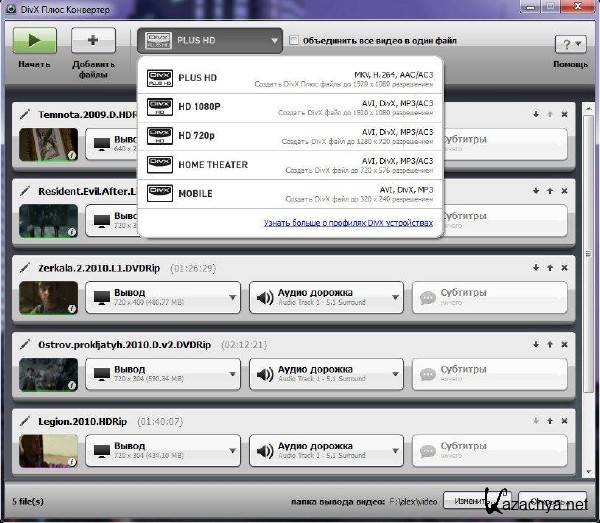
Task: Click the Resident.Evil video thumbnail
Action: pyautogui.click(x=48, y=221)
